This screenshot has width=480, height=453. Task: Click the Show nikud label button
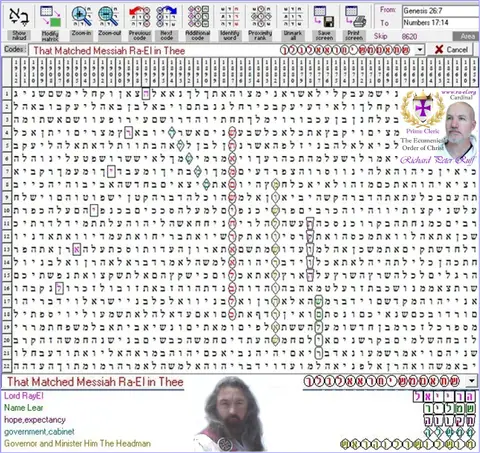[19, 35]
